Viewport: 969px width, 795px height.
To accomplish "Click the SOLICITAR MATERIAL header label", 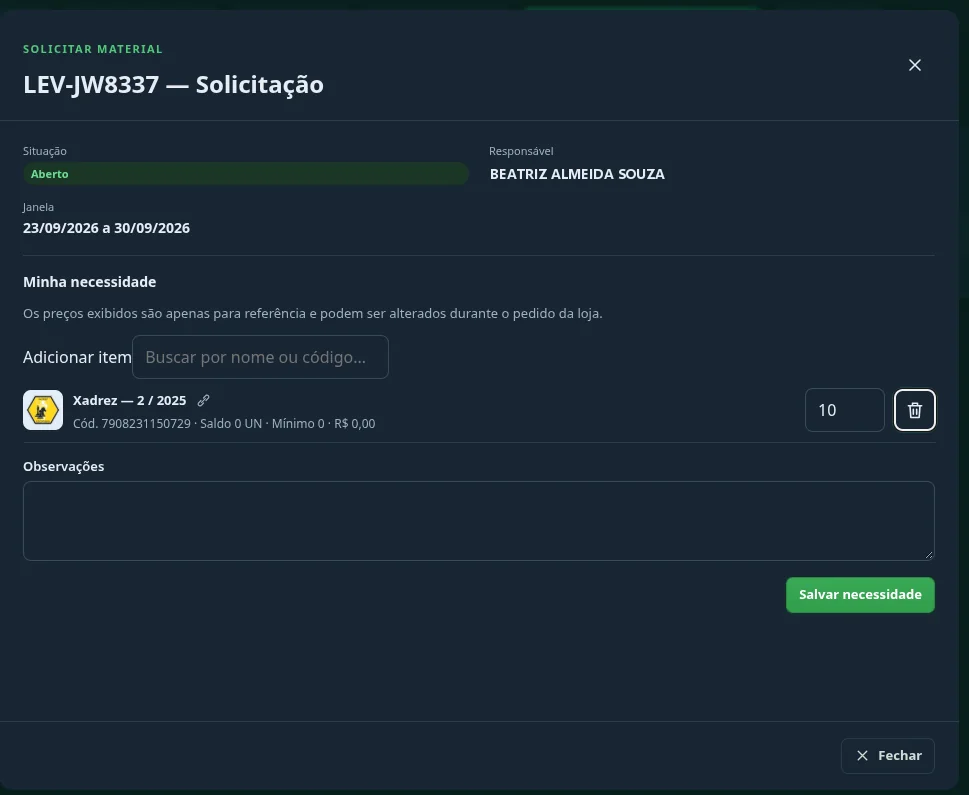I will click(93, 49).
